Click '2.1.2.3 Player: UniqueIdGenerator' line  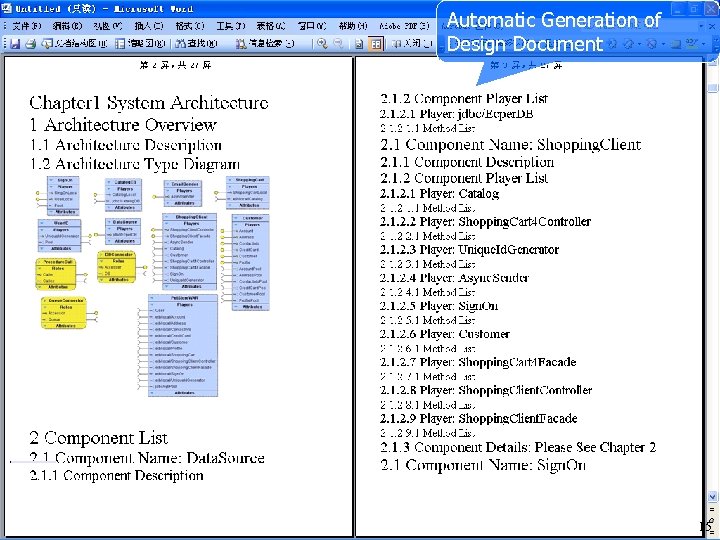[469, 249]
